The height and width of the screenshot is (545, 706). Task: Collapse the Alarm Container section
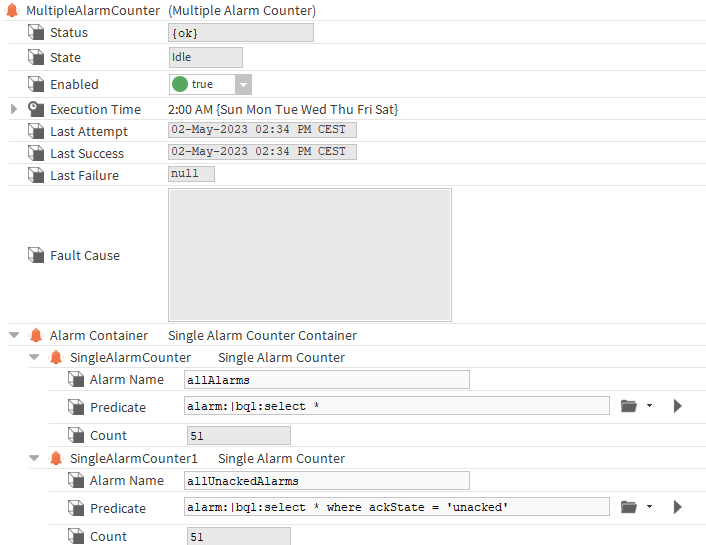[x=14, y=336]
